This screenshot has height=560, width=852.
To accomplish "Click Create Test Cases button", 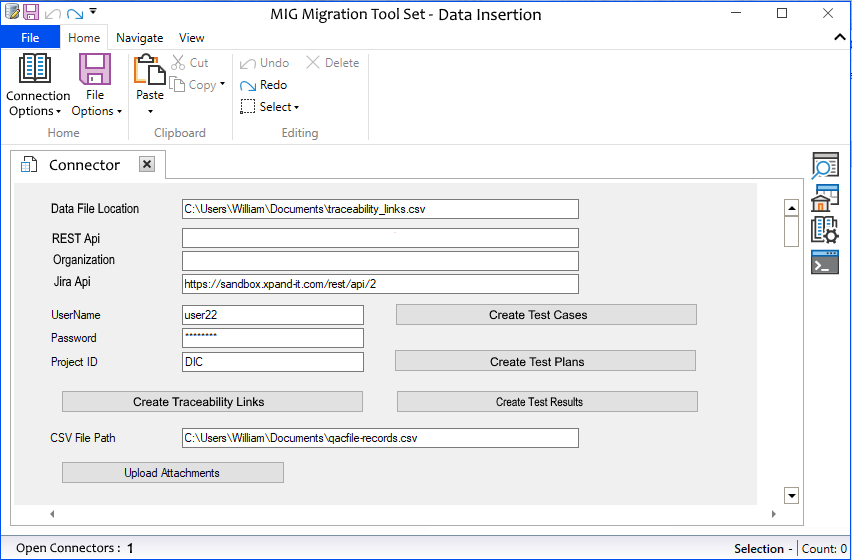I will [x=546, y=314].
